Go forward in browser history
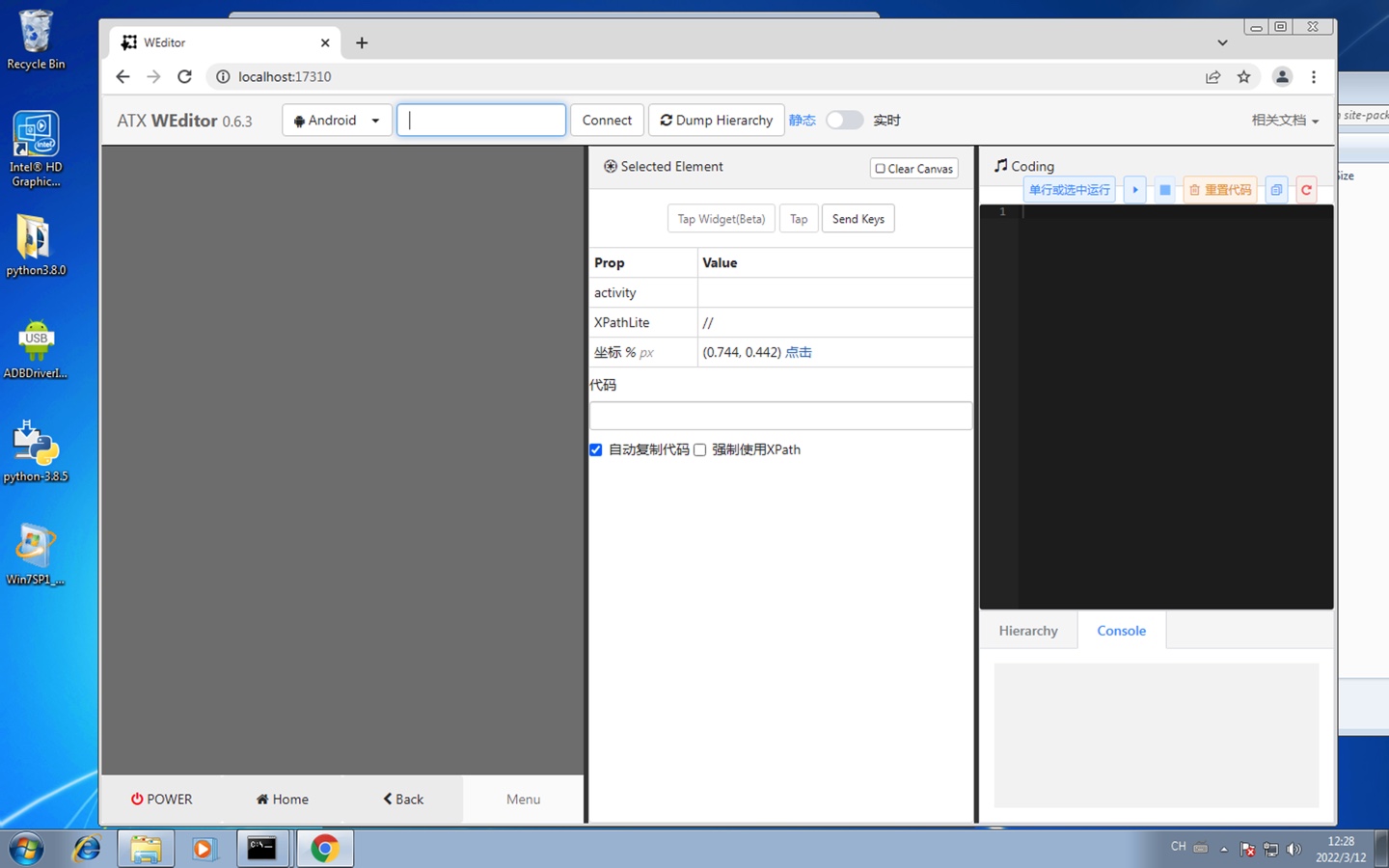The image size is (1389, 868). coord(153,76)
